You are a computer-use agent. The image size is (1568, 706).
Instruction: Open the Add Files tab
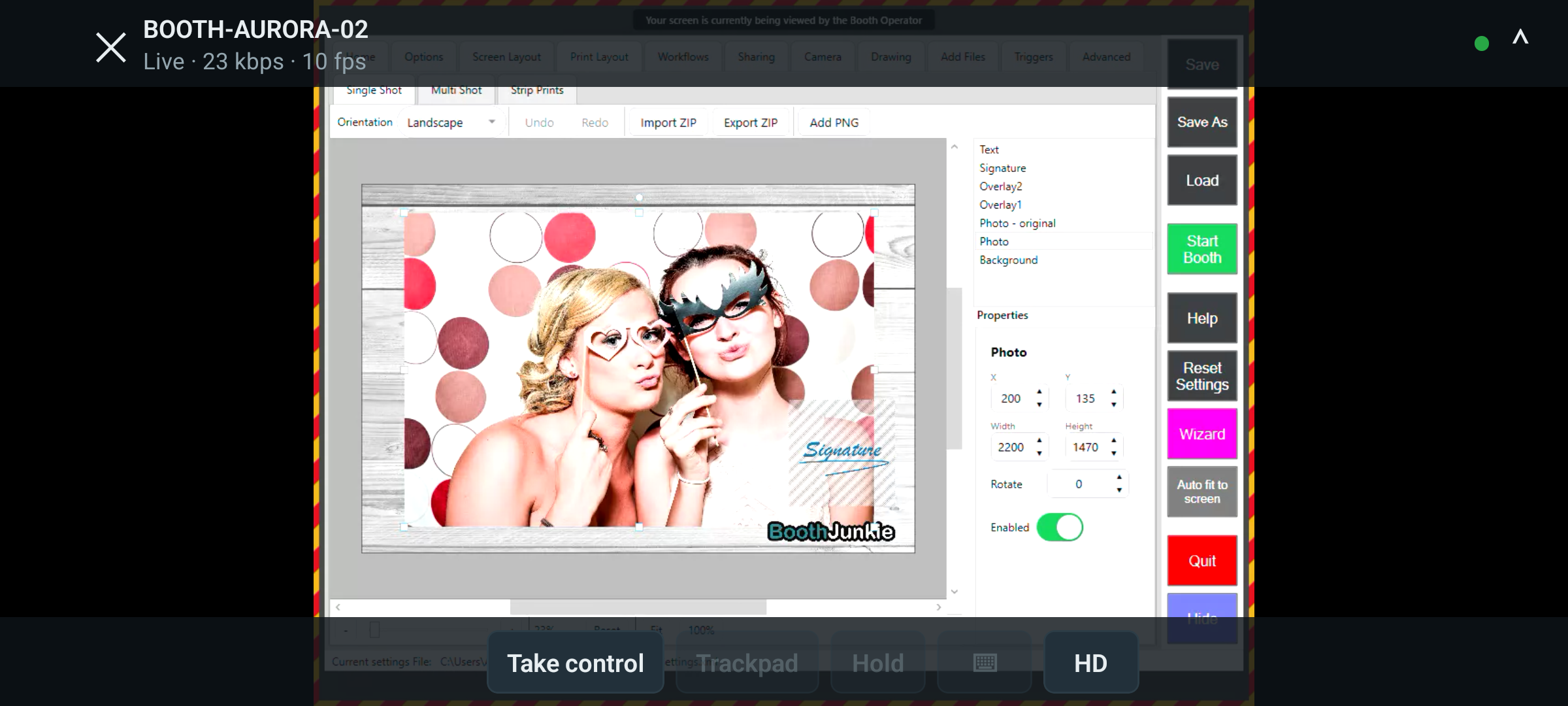(962, 57)
